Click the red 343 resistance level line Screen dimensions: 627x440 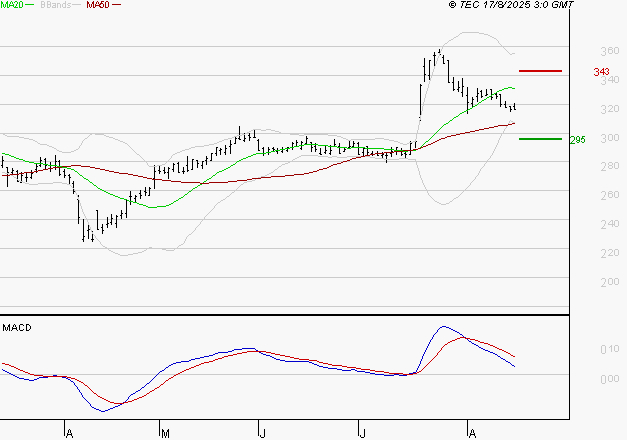(x=540, y=71)
